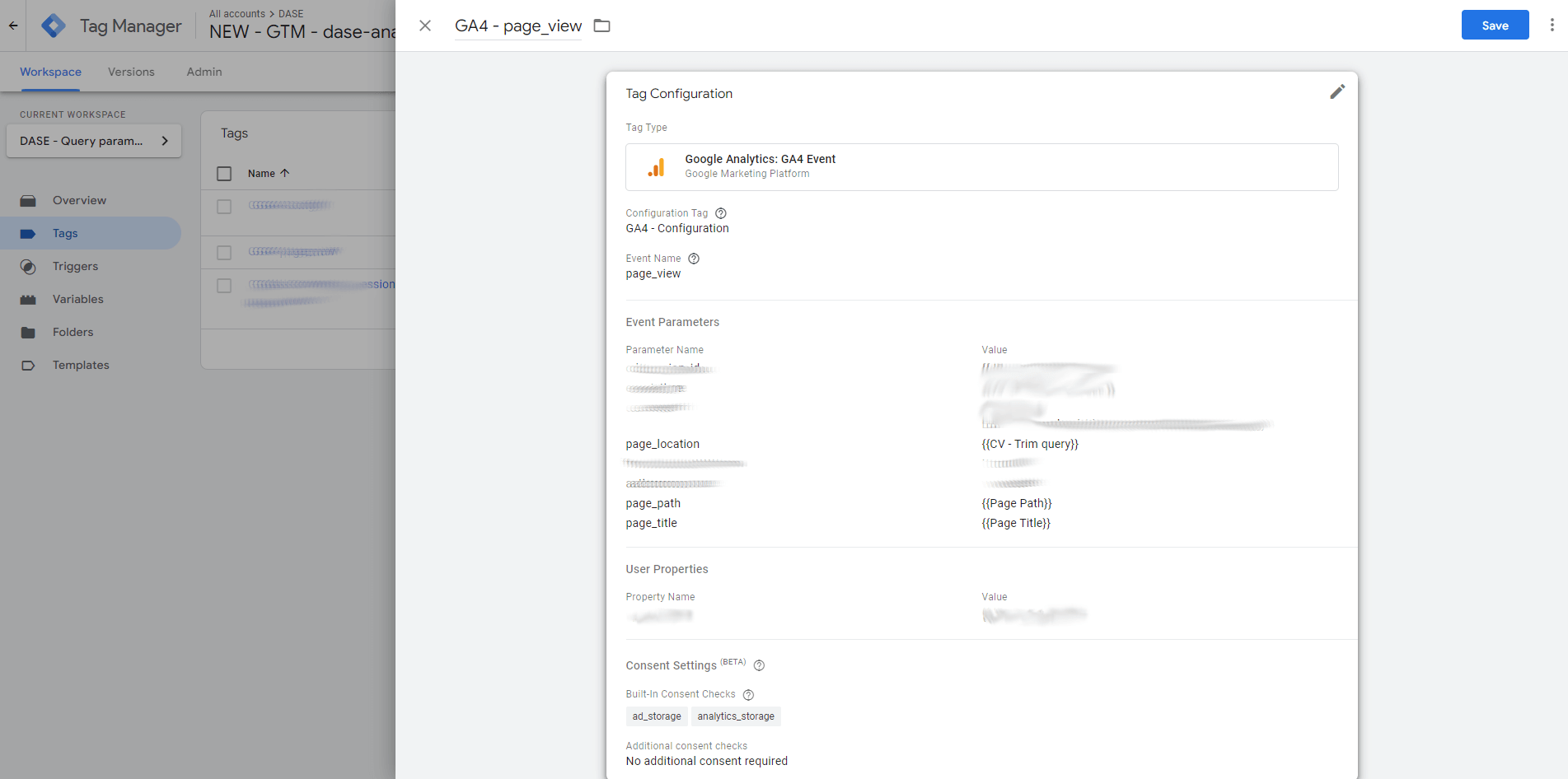Switch to the Versions tab

[131, 72]
